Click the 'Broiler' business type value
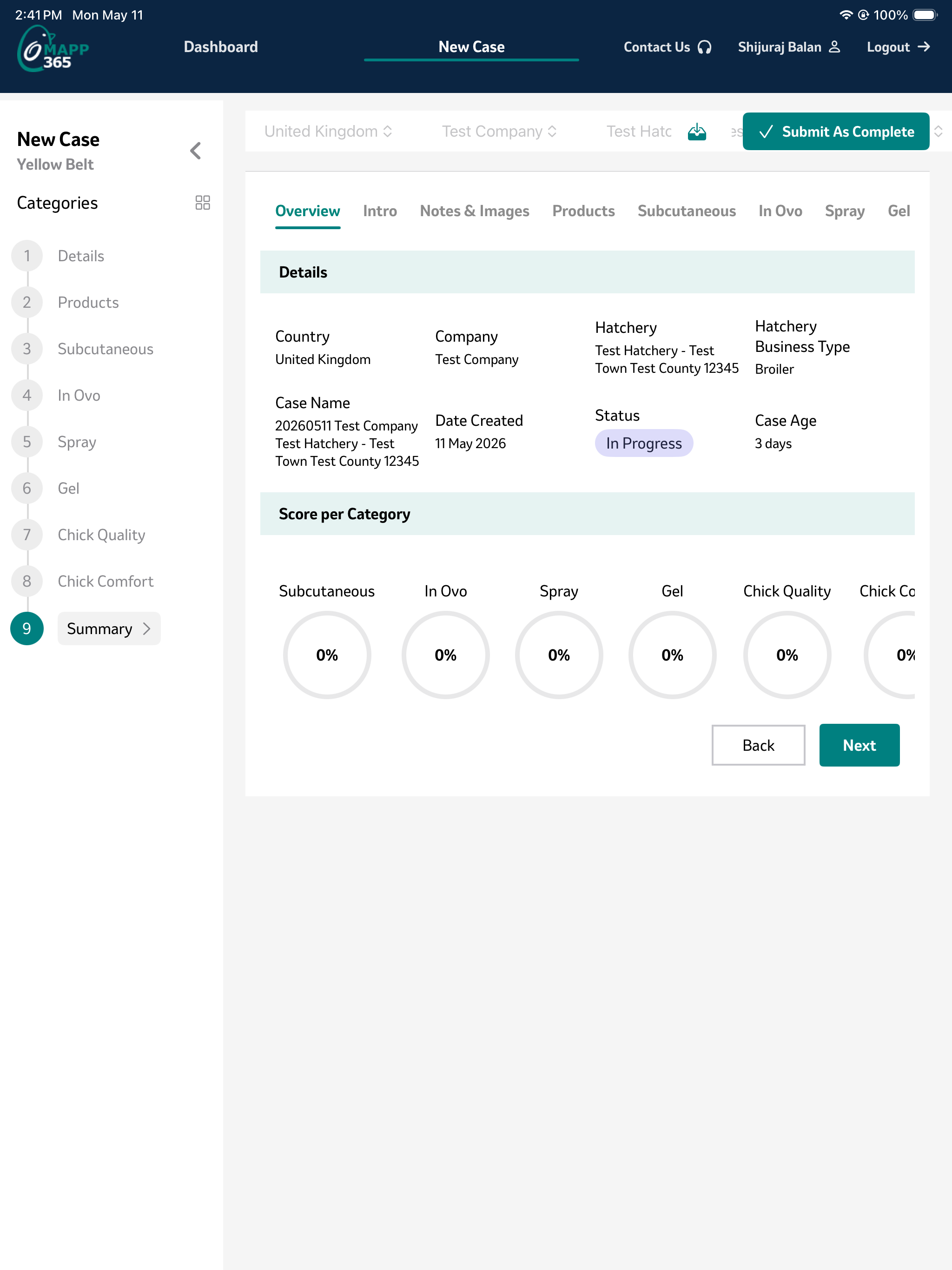The width and height of the screenshot is (952, 1270). 774,369
